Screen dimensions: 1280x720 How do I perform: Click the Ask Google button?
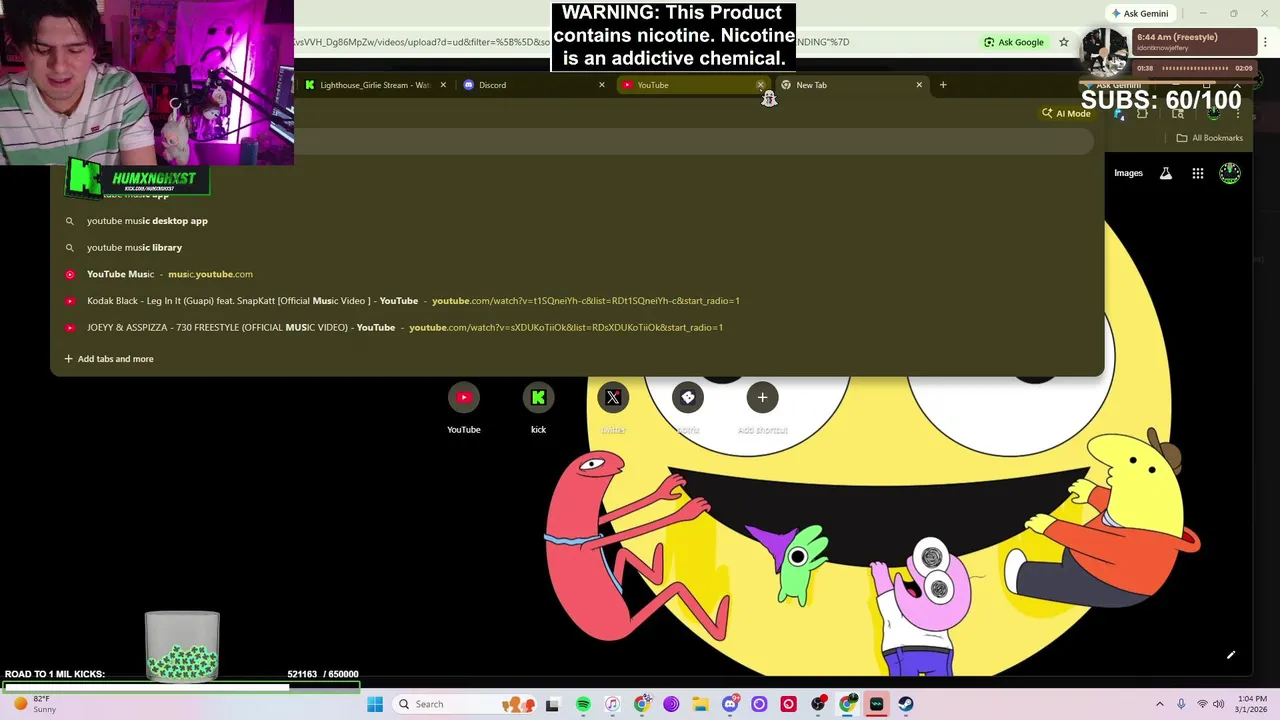[1014, 42]
